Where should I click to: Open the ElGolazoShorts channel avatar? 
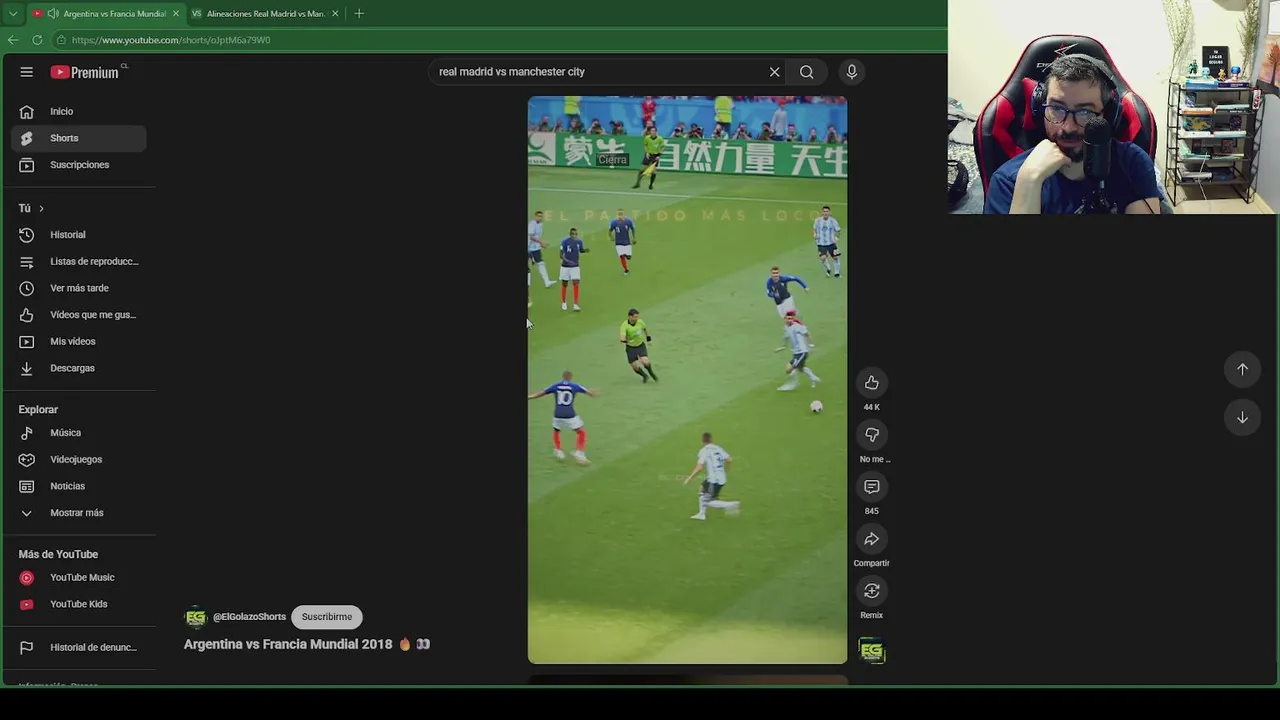coord(196,617)
